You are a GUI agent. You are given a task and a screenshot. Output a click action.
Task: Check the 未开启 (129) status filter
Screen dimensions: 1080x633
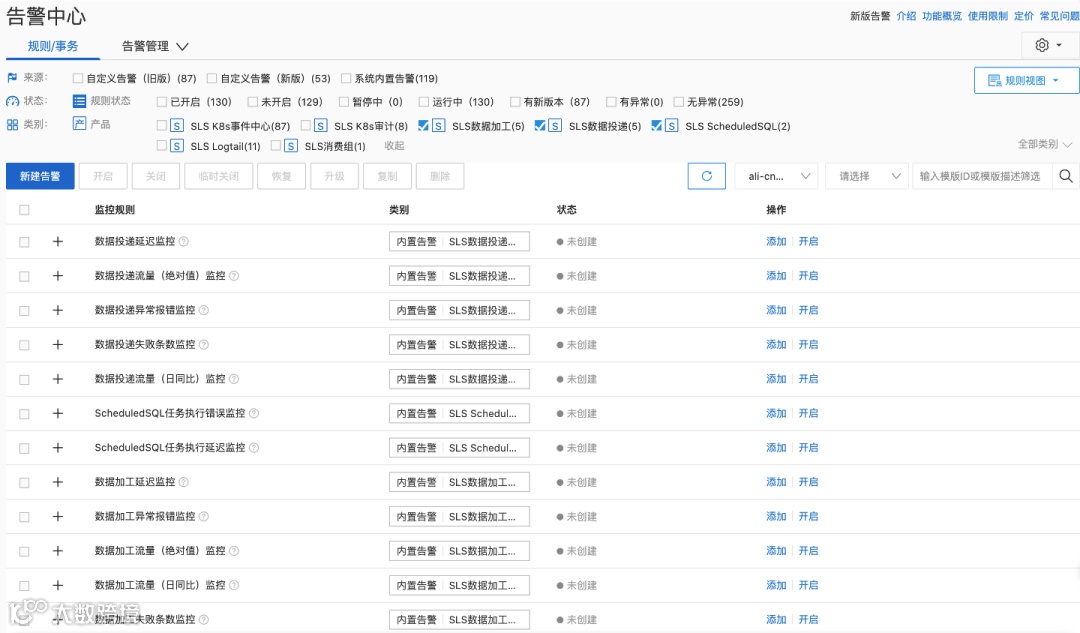tap(253, 102)
